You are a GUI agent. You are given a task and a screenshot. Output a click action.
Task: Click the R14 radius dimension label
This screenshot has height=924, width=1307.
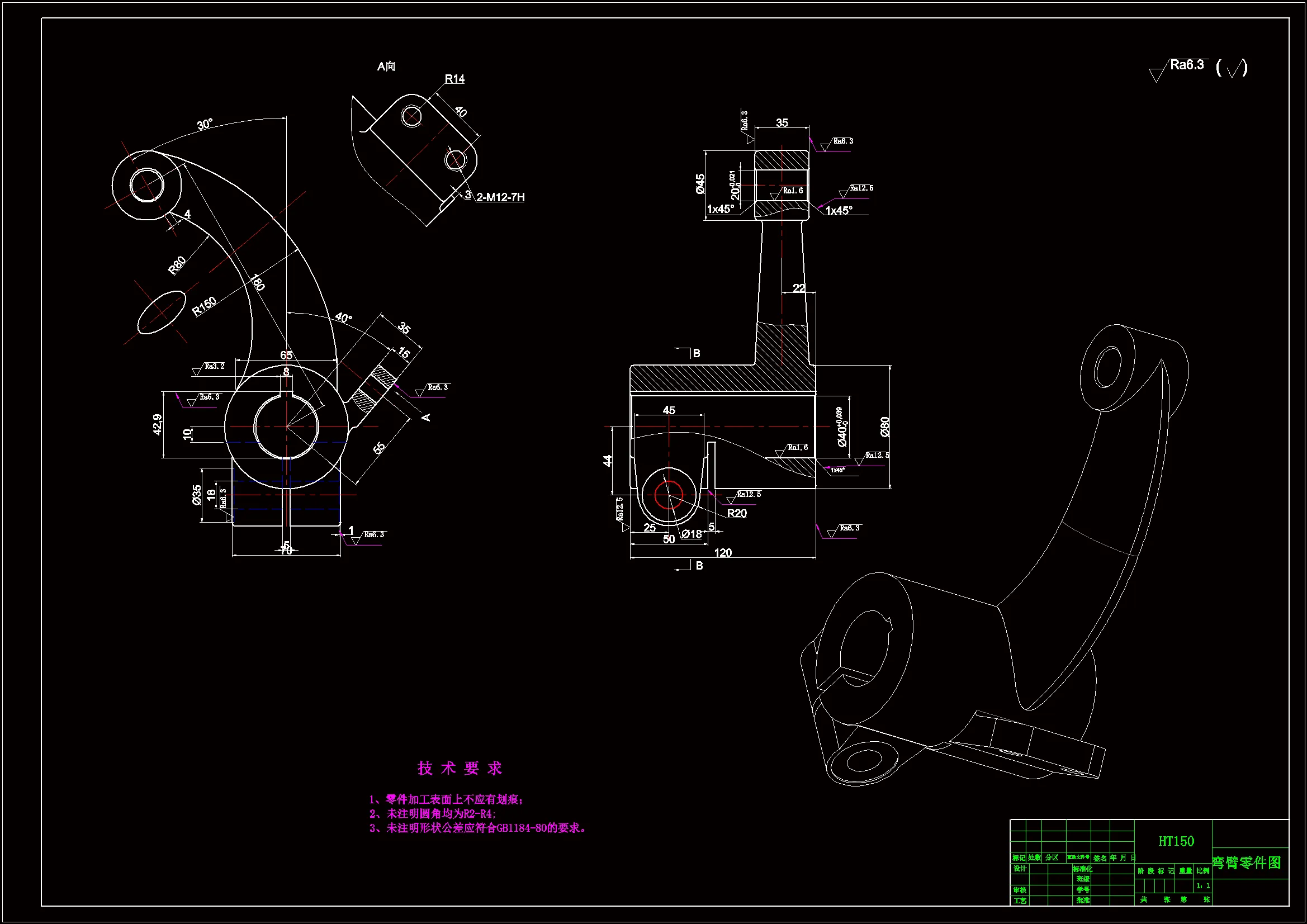tap(454, 79)
